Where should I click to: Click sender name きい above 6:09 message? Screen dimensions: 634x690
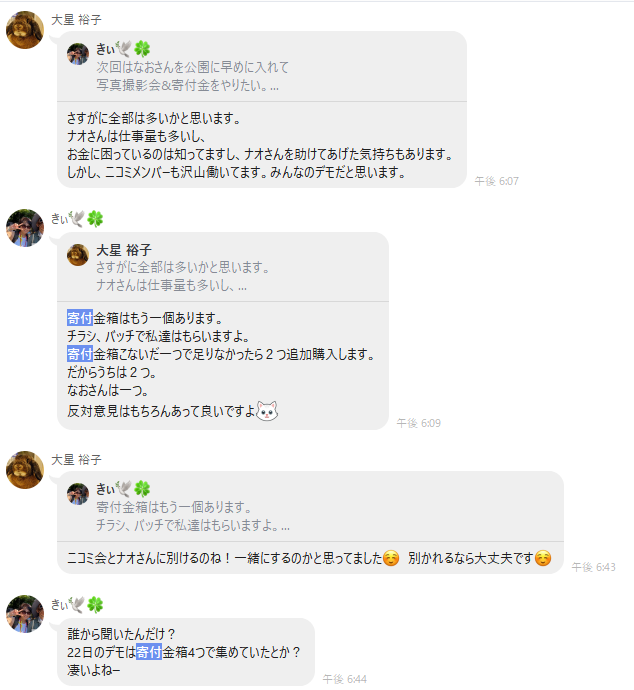(77, 218)
